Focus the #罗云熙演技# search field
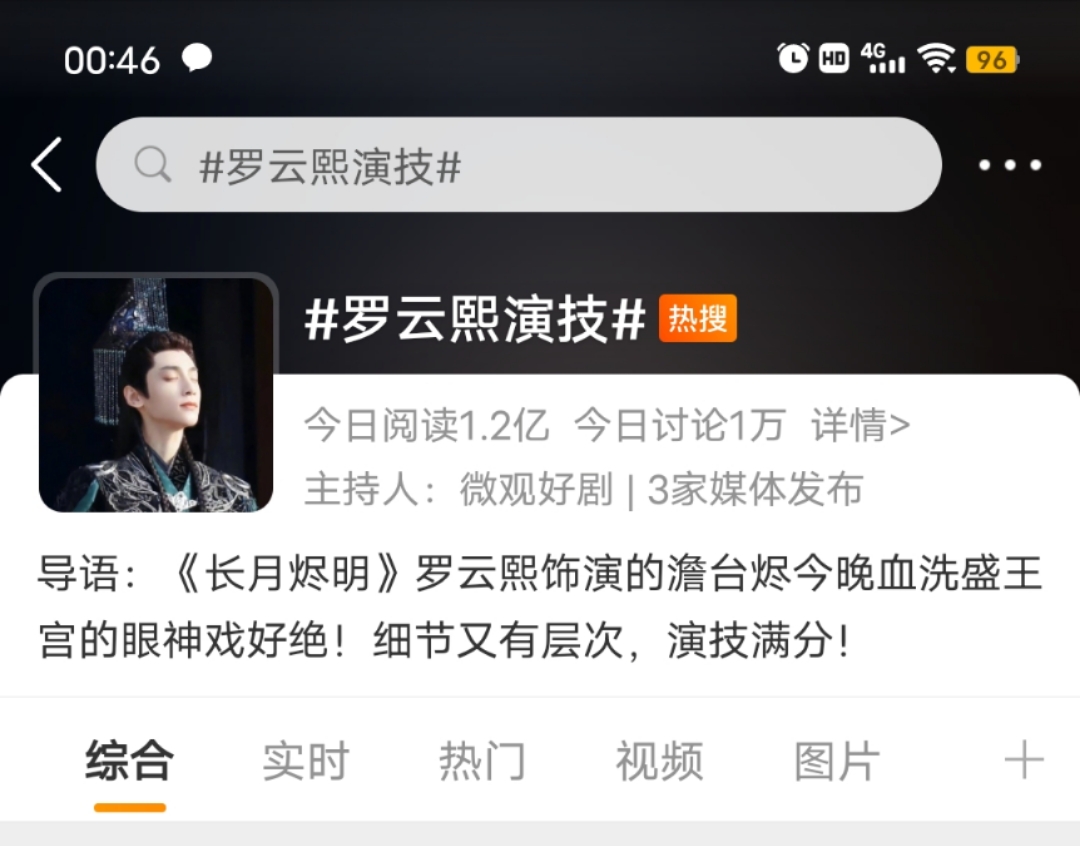This screenshot has height=846, width=1080. pyautogui.click(x=519, y=165)
